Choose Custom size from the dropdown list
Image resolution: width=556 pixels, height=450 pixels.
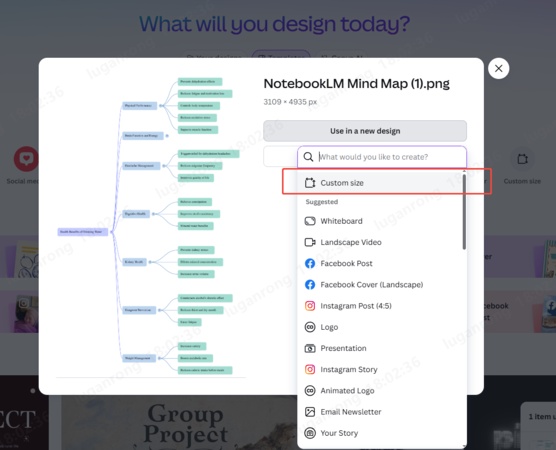379,183
